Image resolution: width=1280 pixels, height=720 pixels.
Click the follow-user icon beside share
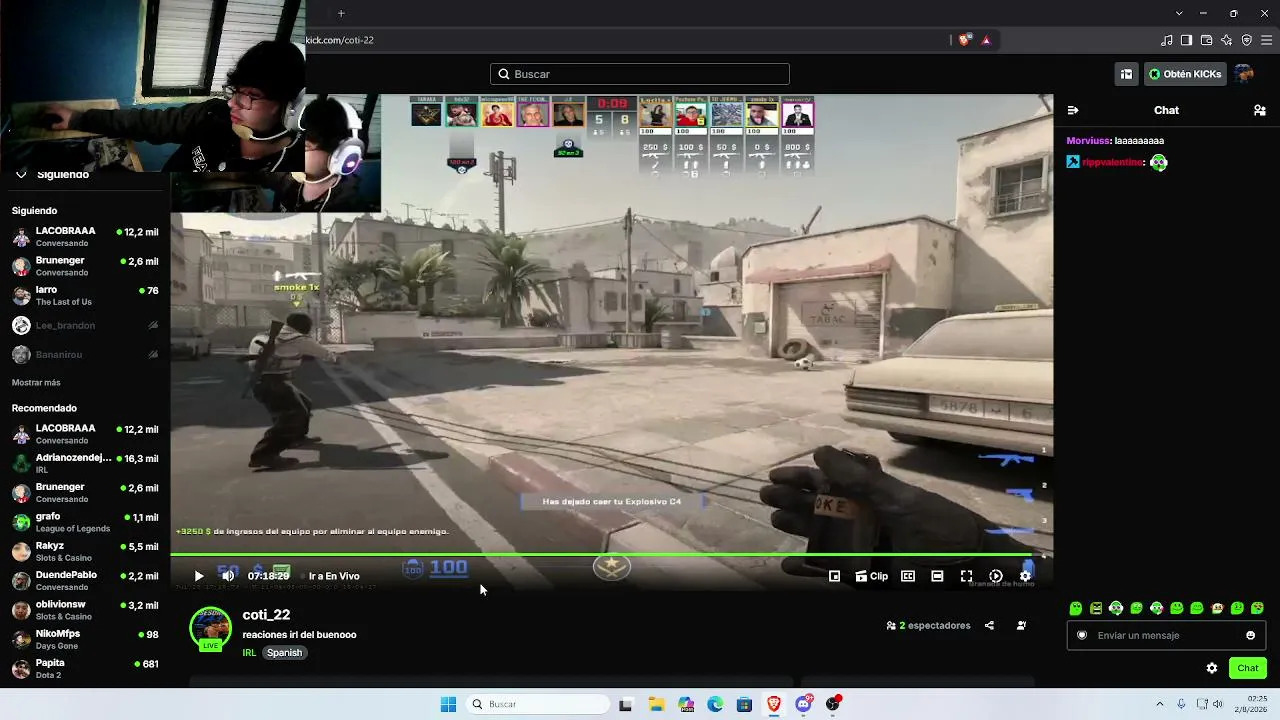point(1021,626)
